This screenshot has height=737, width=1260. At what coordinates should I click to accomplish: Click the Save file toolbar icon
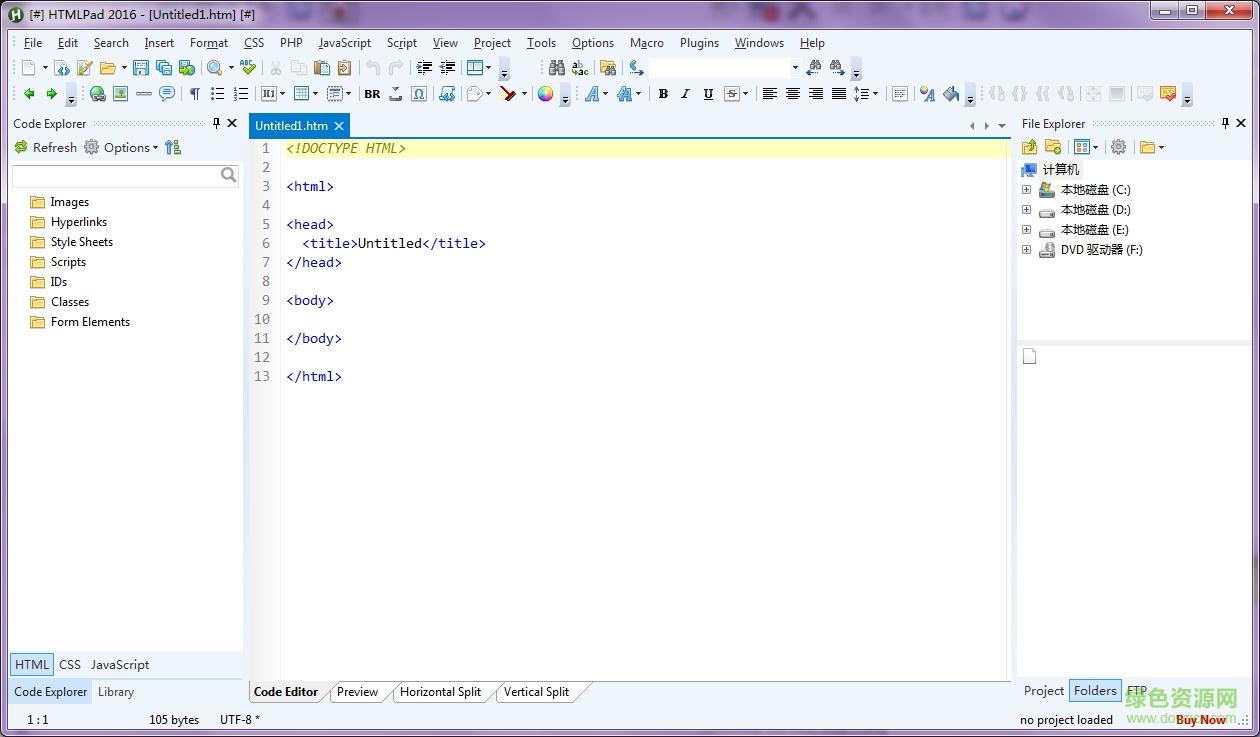[x=140, y=68]
